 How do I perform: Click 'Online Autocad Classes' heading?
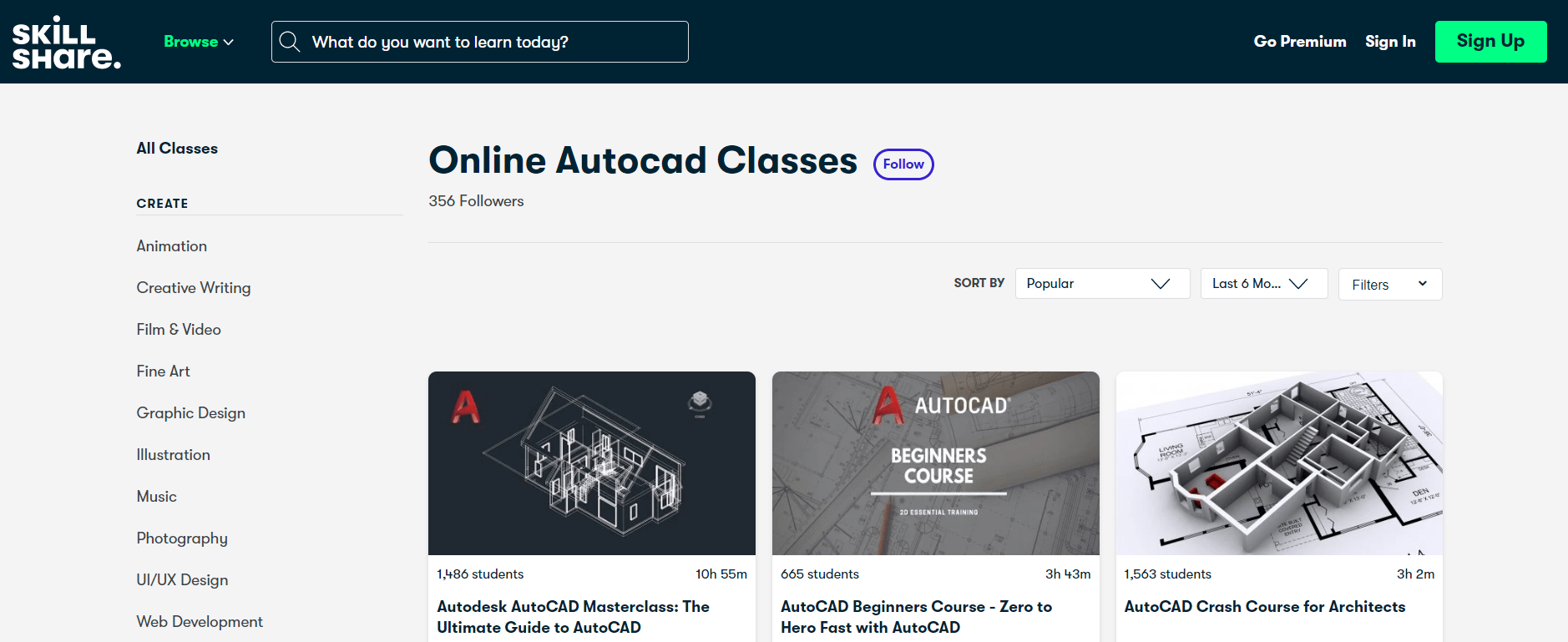pyautogui.click(x=643, y=160)
